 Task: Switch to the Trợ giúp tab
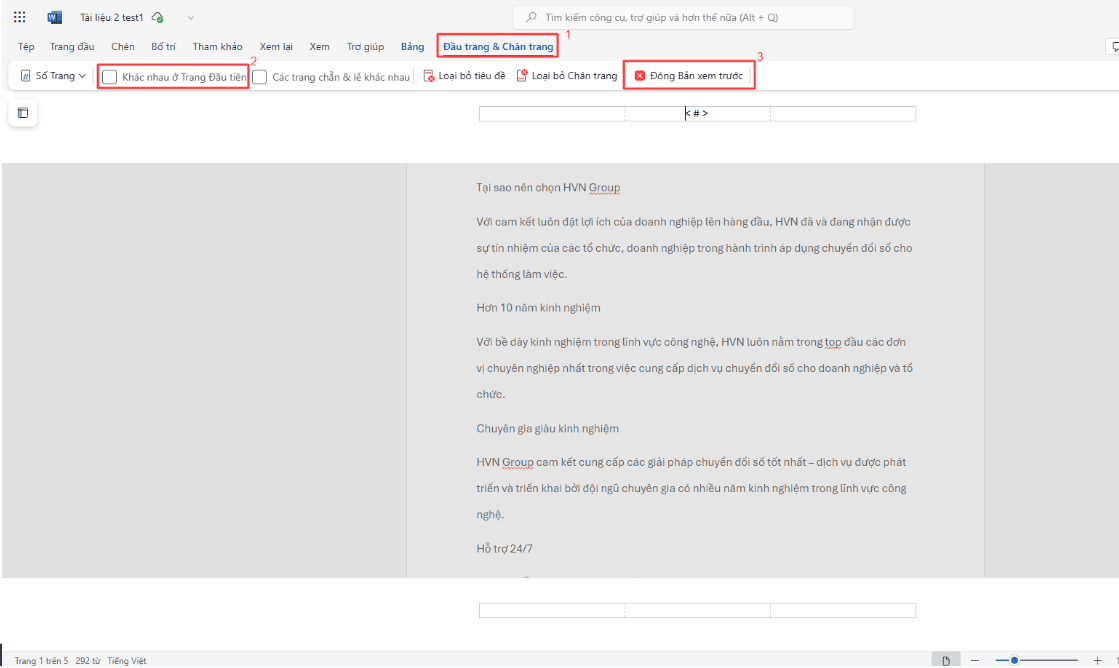[x=365, y=46]
